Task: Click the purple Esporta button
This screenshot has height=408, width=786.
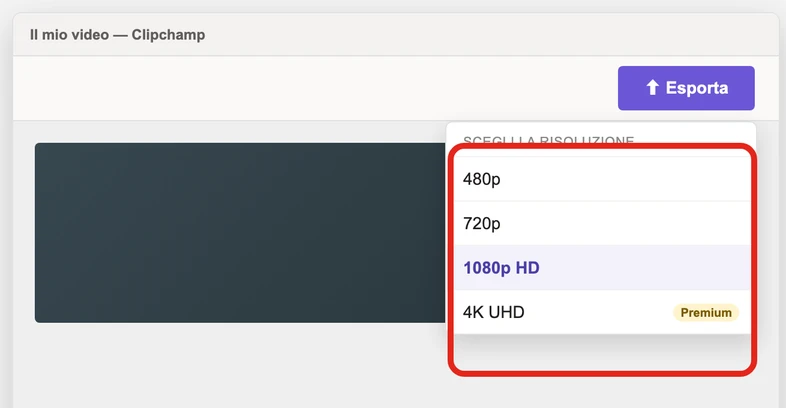Action: 686,88
